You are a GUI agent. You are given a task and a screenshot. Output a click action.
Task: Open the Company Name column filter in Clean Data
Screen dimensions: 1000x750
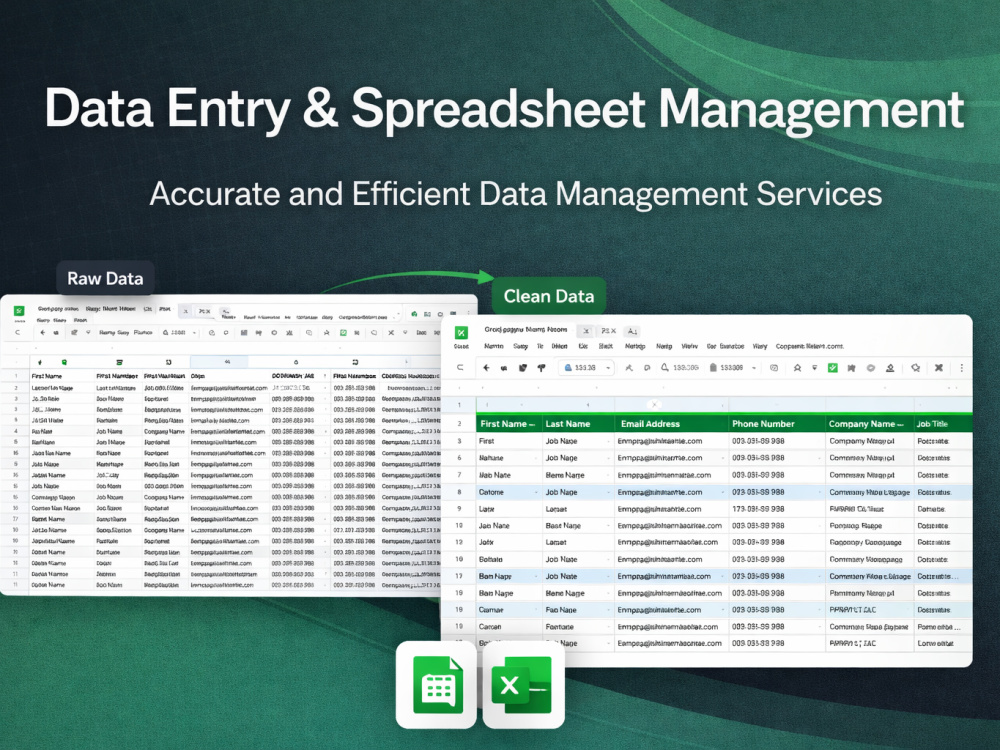(901, 424)
